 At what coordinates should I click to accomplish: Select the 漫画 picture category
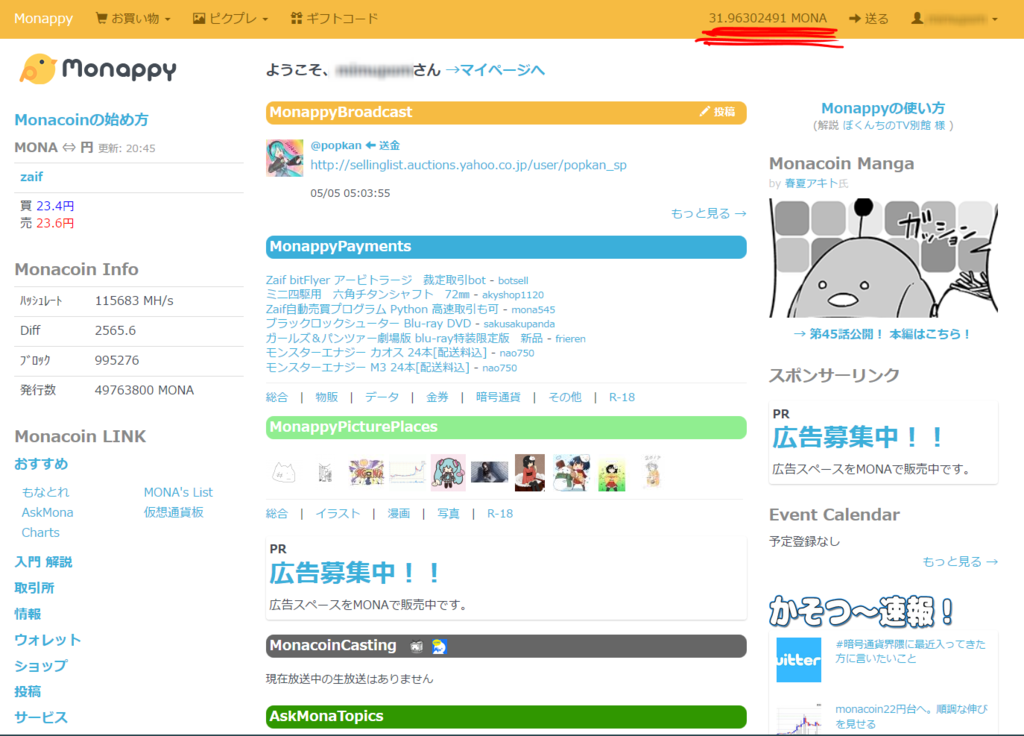click(398, 513)
